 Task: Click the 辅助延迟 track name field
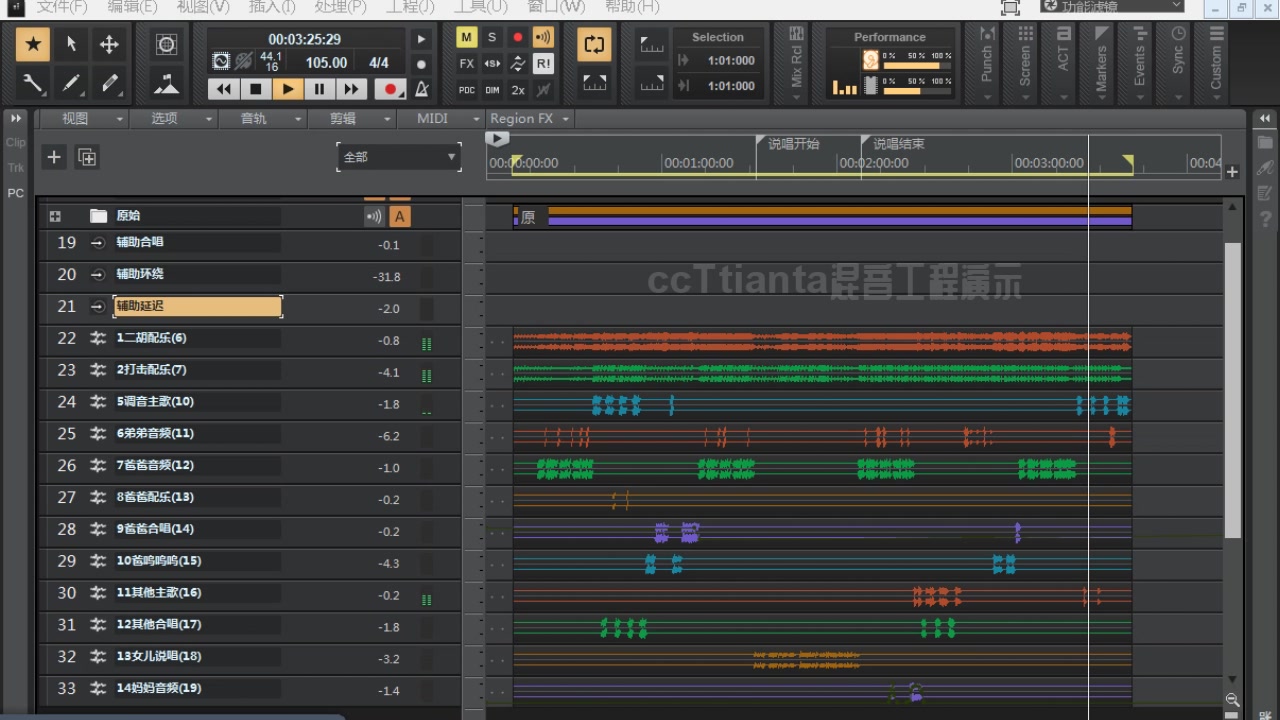(198, 306)
